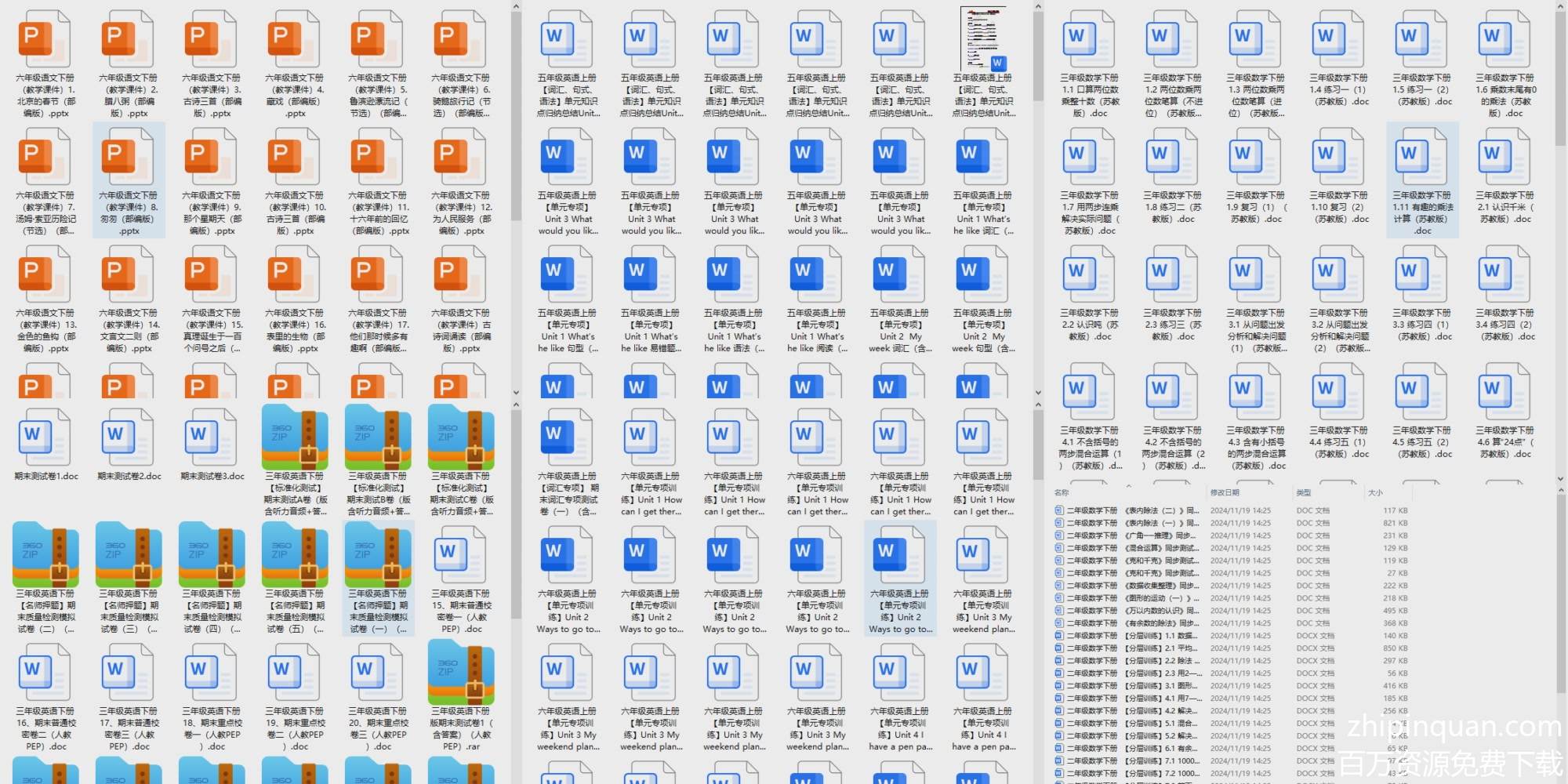Sort file list by 类型 column
The height and width of the screenshot is (784, 1568).
point(1303,492)
